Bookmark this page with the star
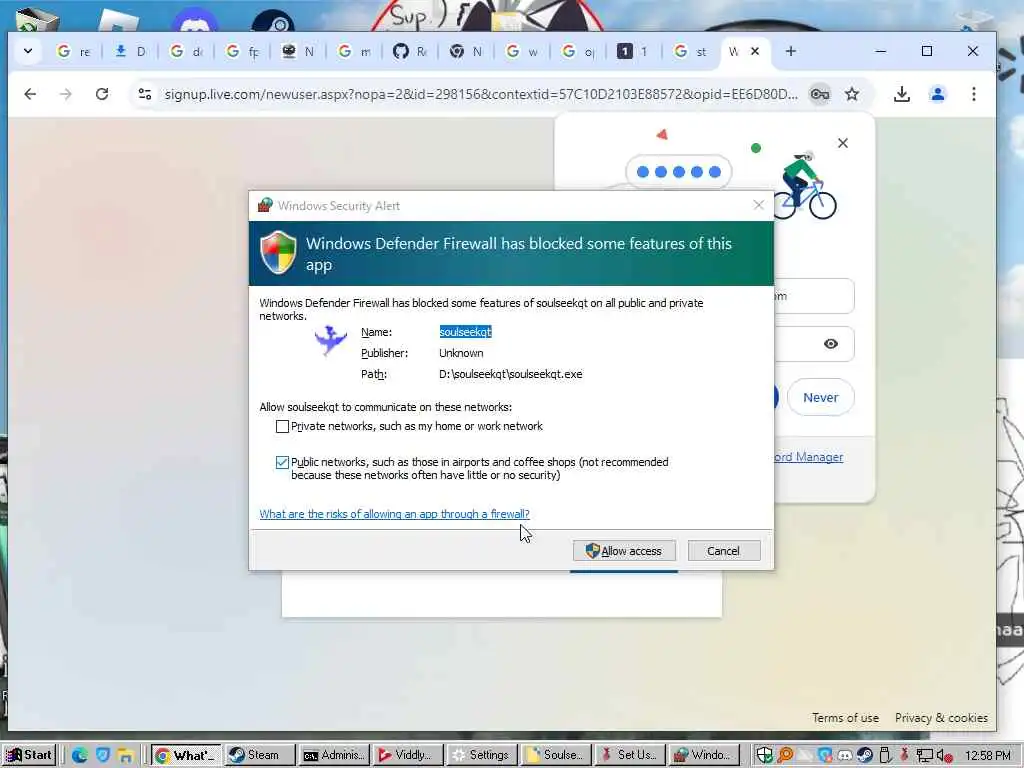 click(x=852, y=94)
